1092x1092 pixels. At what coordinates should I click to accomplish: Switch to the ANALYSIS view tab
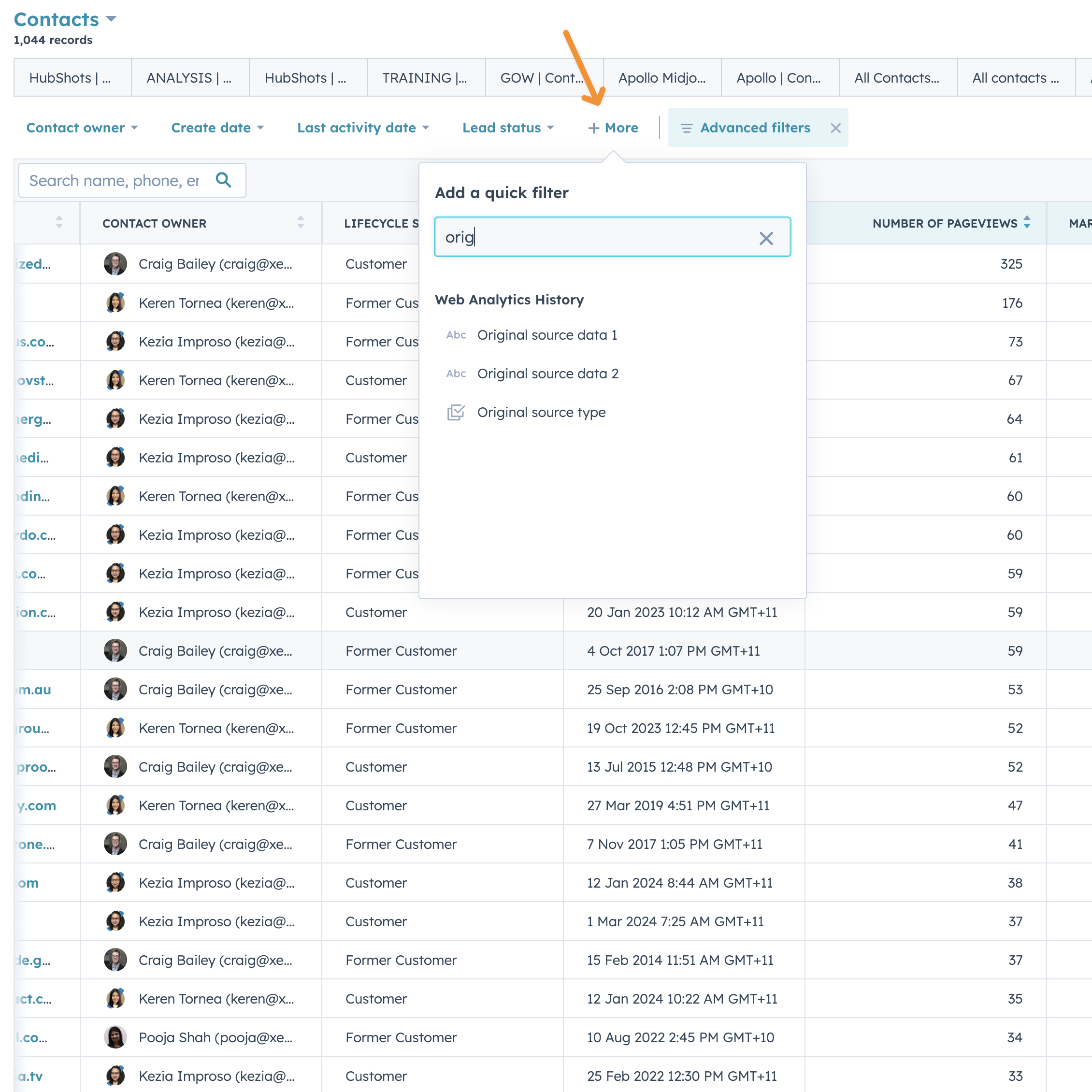[189, 78]
